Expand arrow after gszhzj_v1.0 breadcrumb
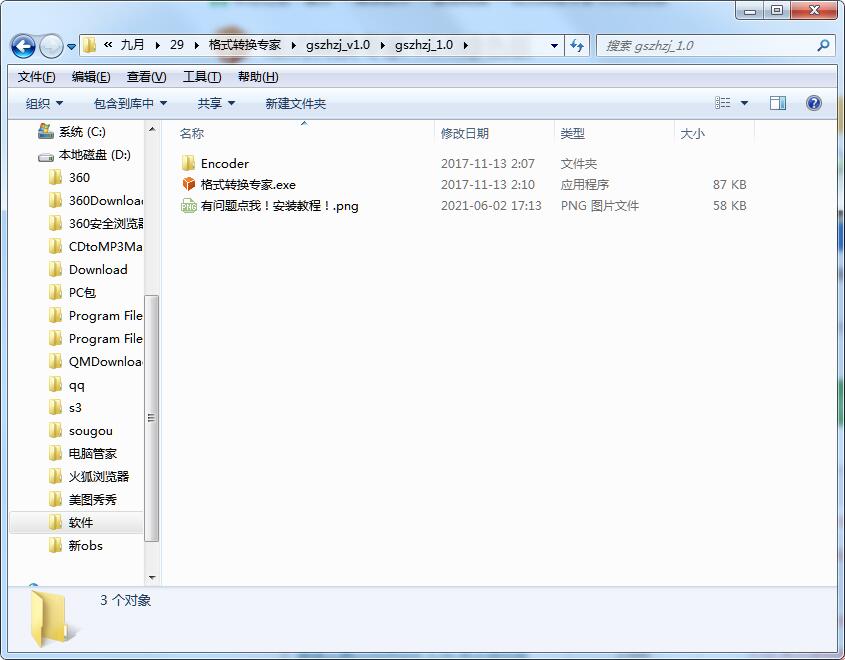The width and height of the screenshot is (845, 660). (383, 45)
